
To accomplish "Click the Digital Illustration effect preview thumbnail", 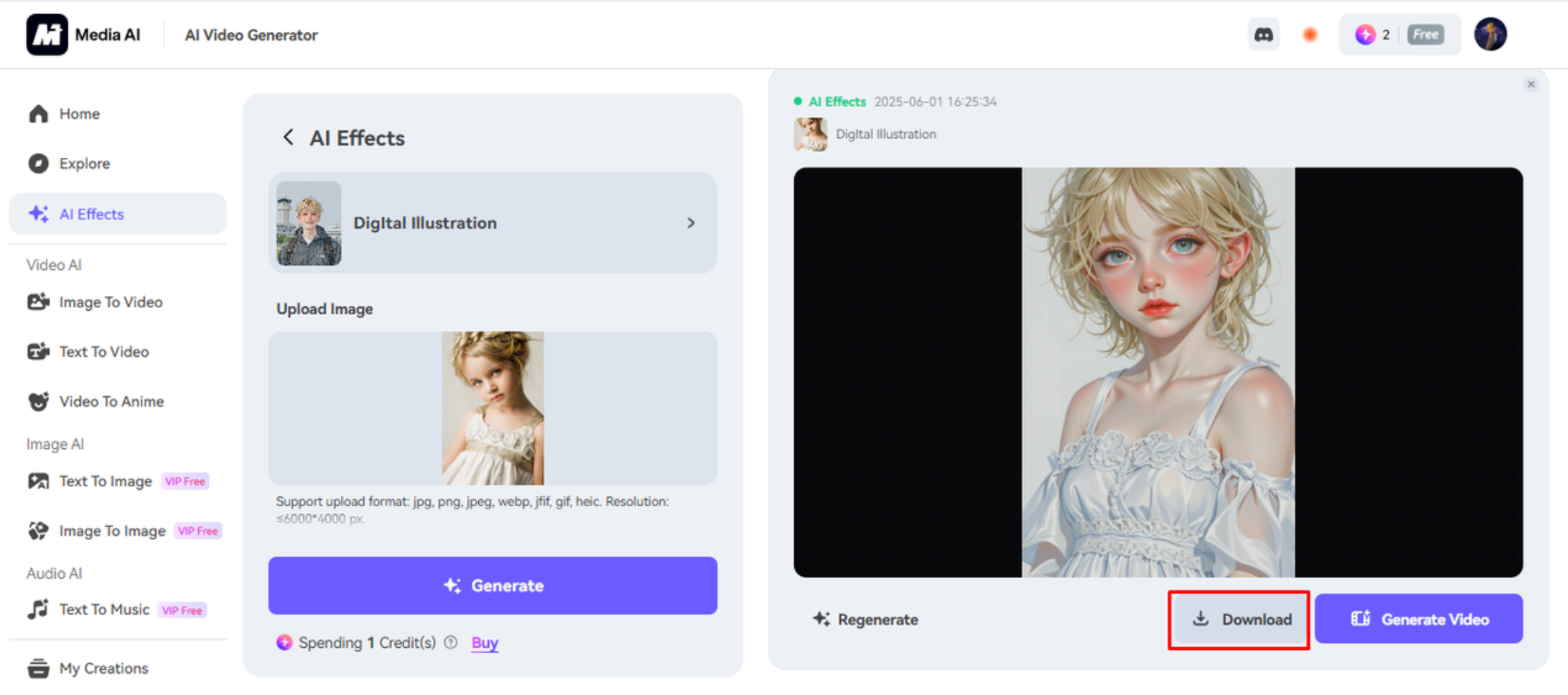I will [309, 223].
